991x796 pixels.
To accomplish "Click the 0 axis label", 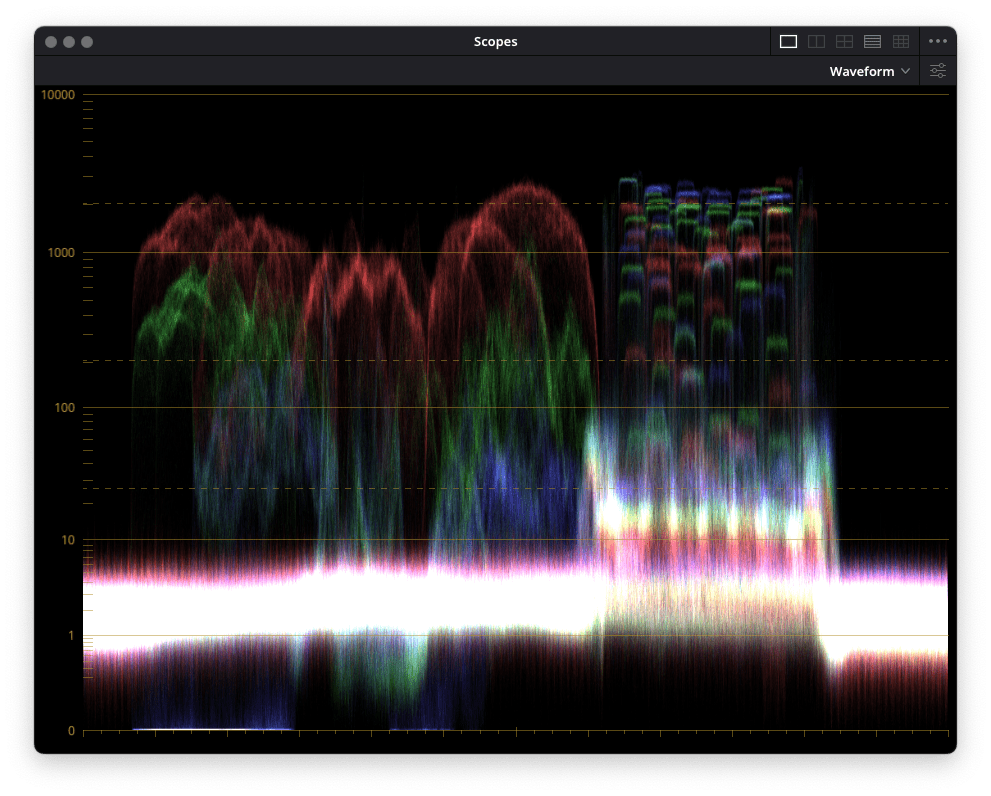I will click(71, 730).
